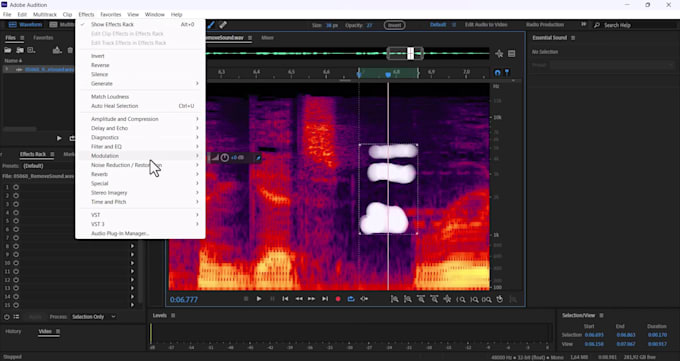The width and height of the screenshot is (680, 361).
Task: Open the Favorites menu in menu bar
Action: pyautogui.click(x=111, y=14)
